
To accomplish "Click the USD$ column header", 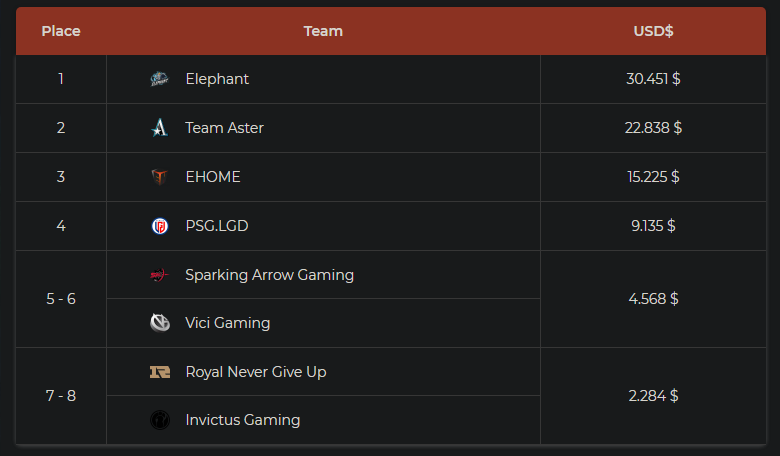I will (653, 31).
